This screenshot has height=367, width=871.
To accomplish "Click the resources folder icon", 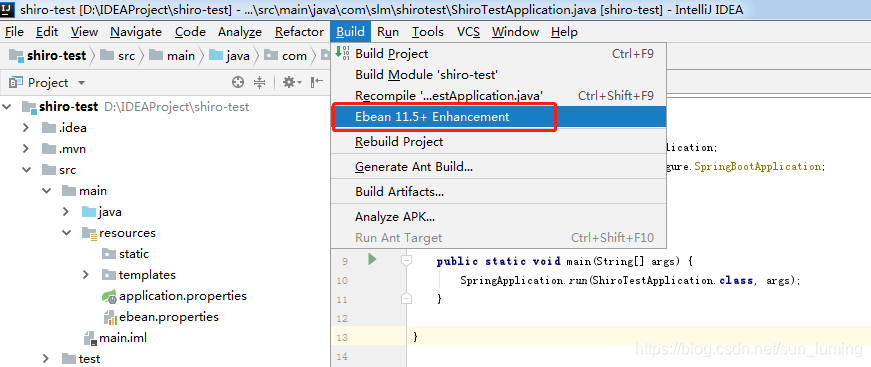I will pos(89,233).
